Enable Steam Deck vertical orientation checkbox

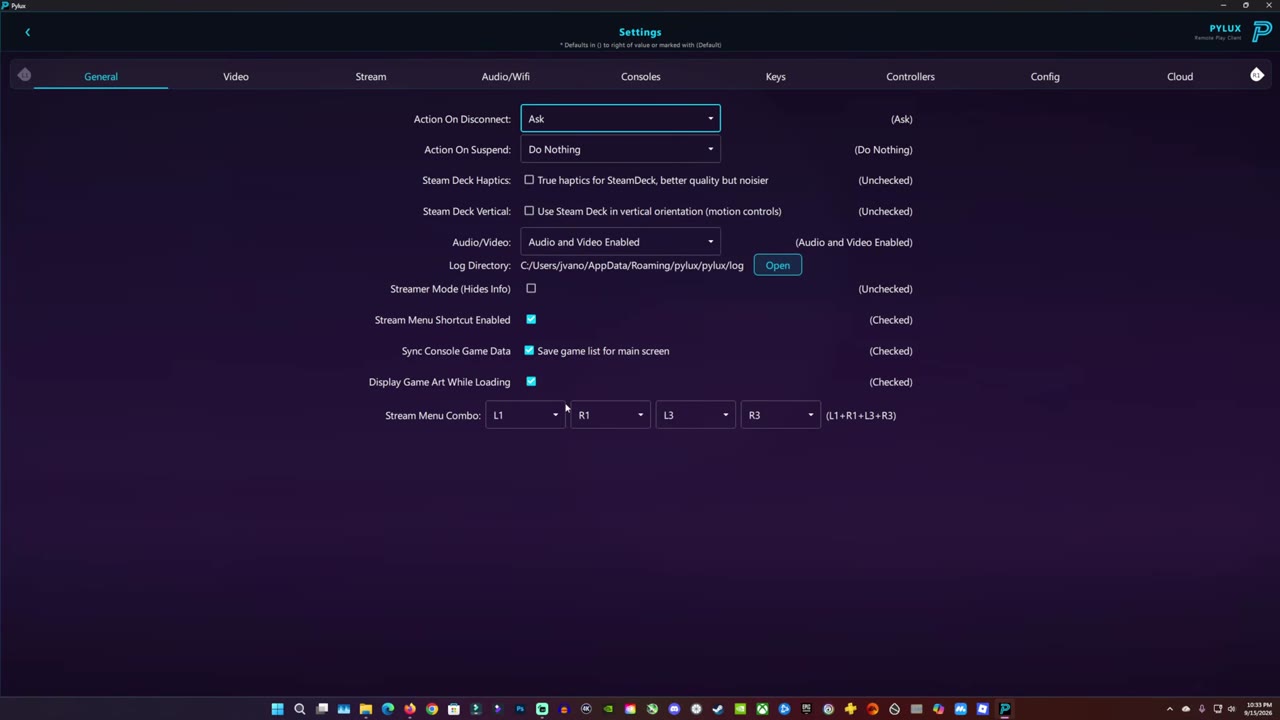pos(529,211)
